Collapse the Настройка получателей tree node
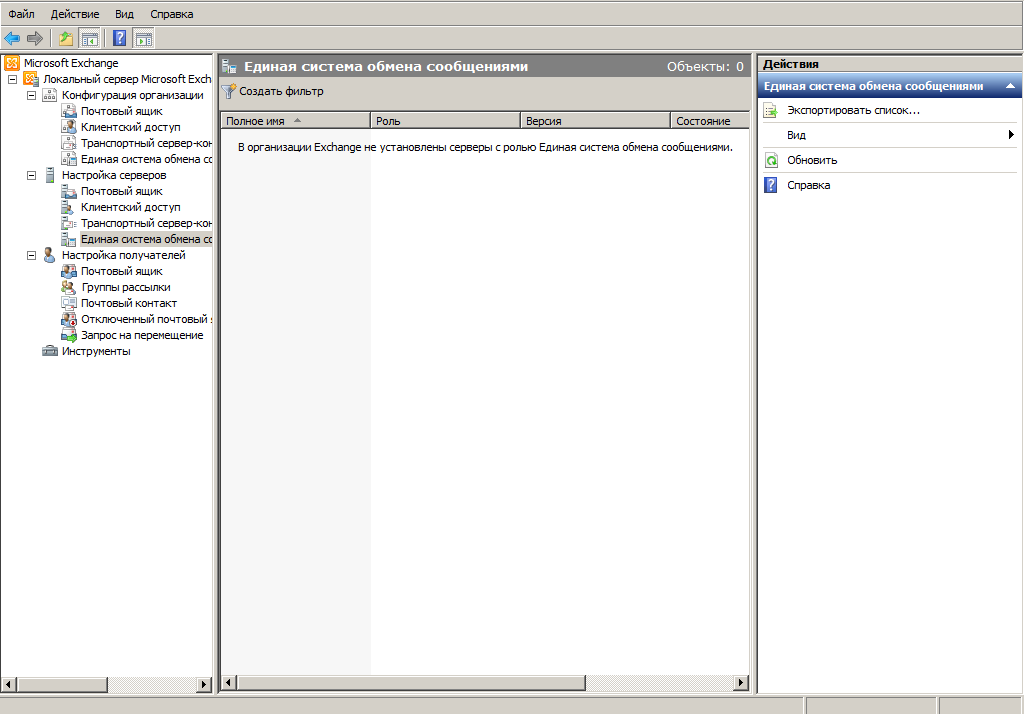The width and height of the screenshot is (1024, 714). point(31,255)
